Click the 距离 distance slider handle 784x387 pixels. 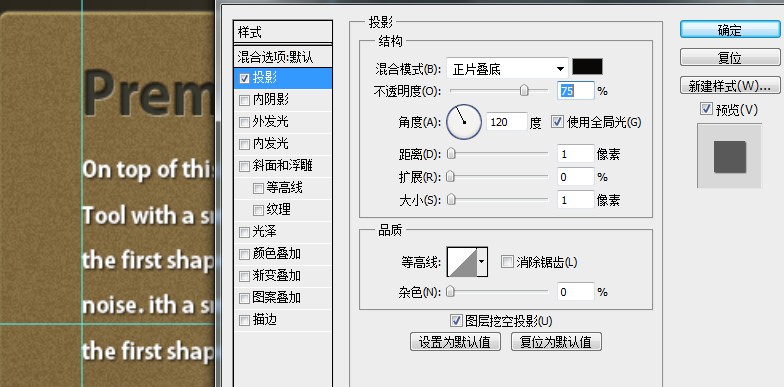pos(451,154)
